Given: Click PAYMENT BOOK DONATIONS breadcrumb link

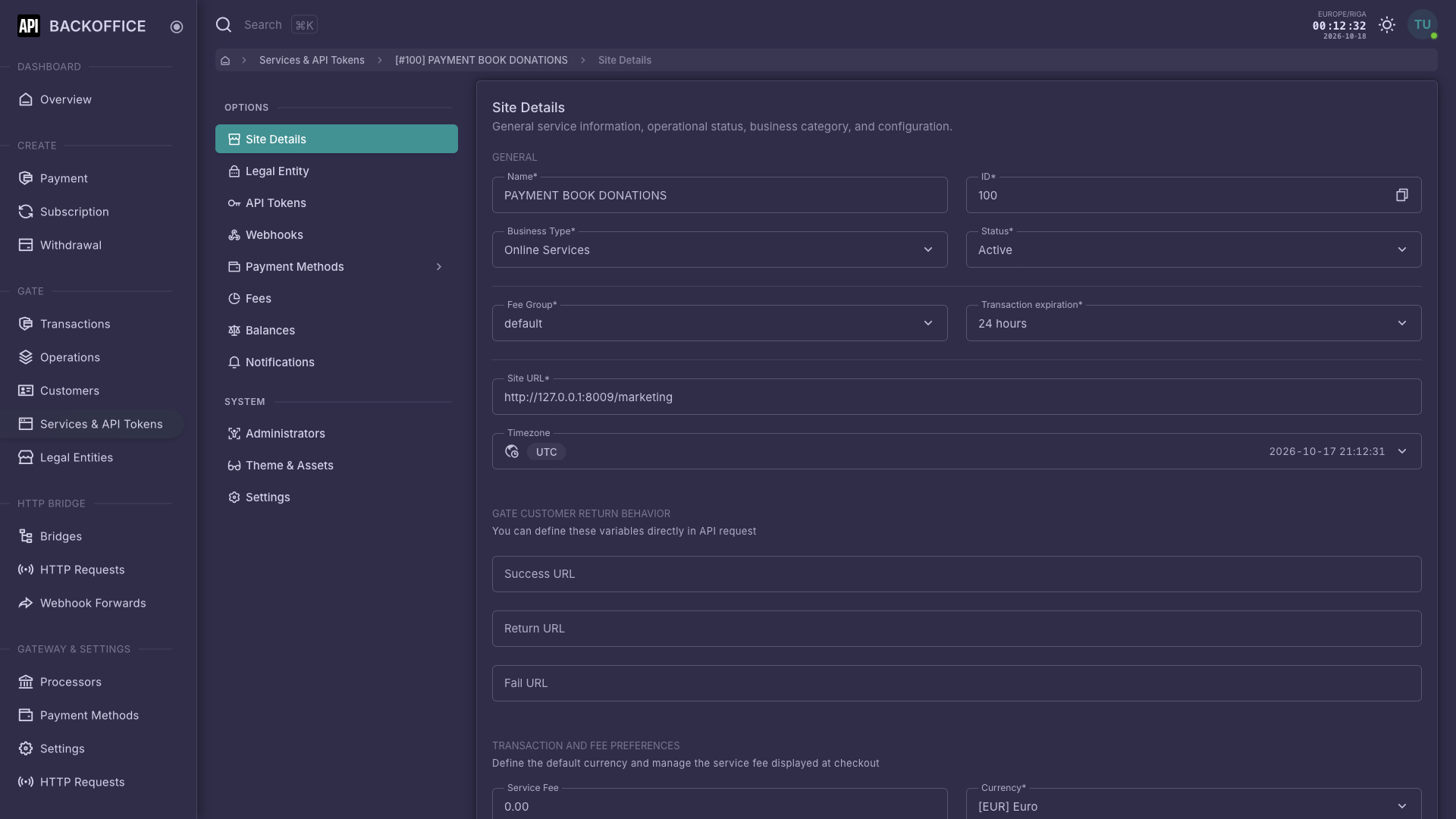Looking at the screenshot, I should click(482, 60).
